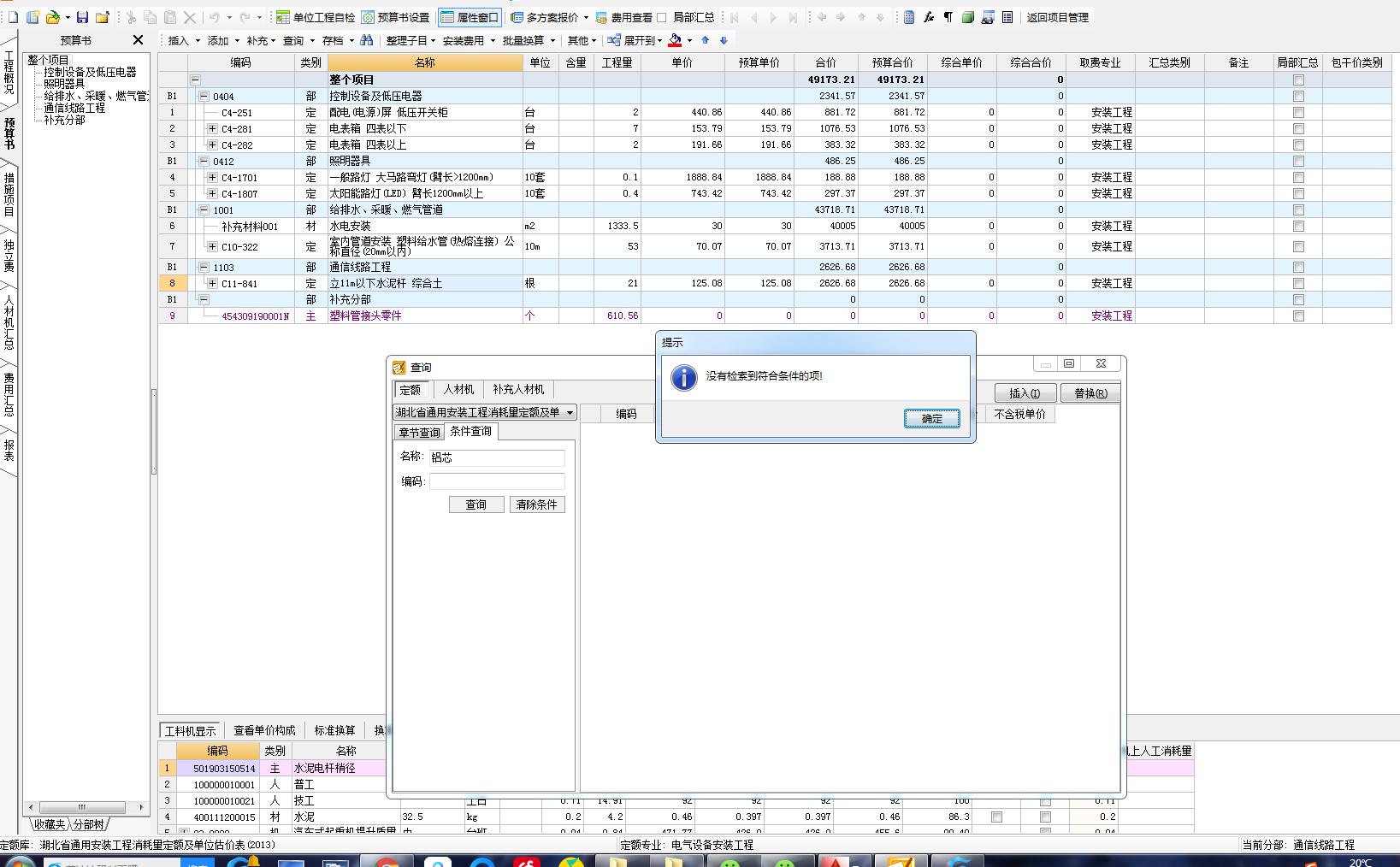This screenshot has height=867, width=1400.
Task: Click the 单位工程自检 check icon
Action: click(283, 17)
